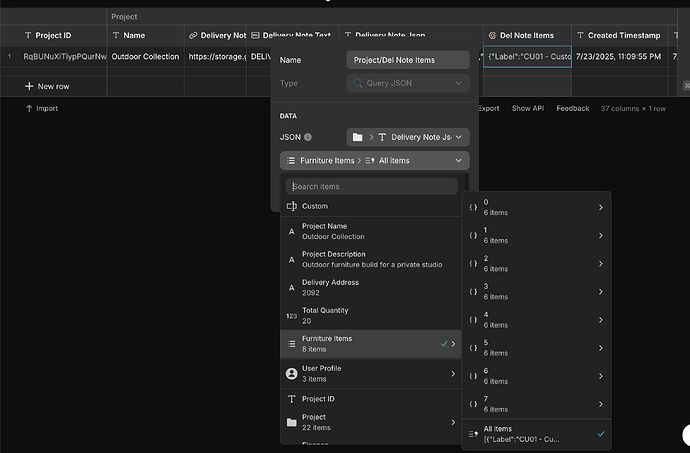Click the Del Note Items column icon
This screenshot has width=690, height=453.
pos(492,35)
